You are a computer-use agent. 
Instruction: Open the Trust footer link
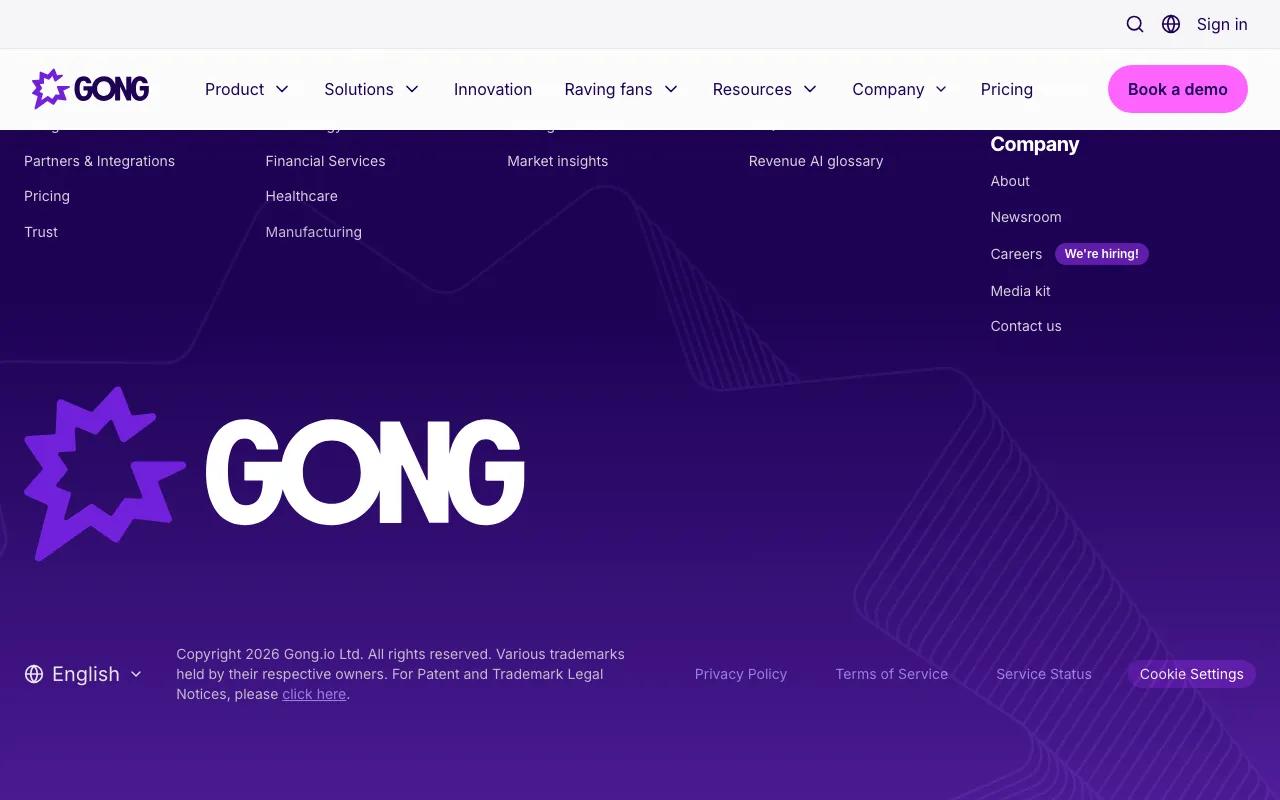pyautogui.click(x=41, y=232)
